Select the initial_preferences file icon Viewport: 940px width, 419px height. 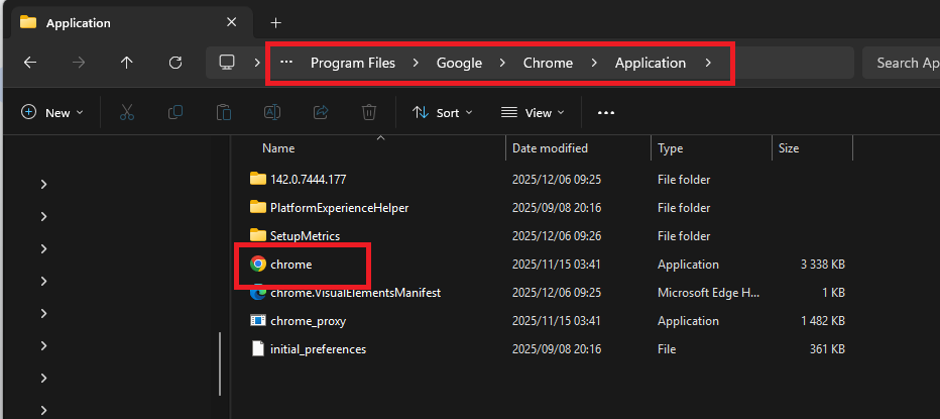[258, 348]
